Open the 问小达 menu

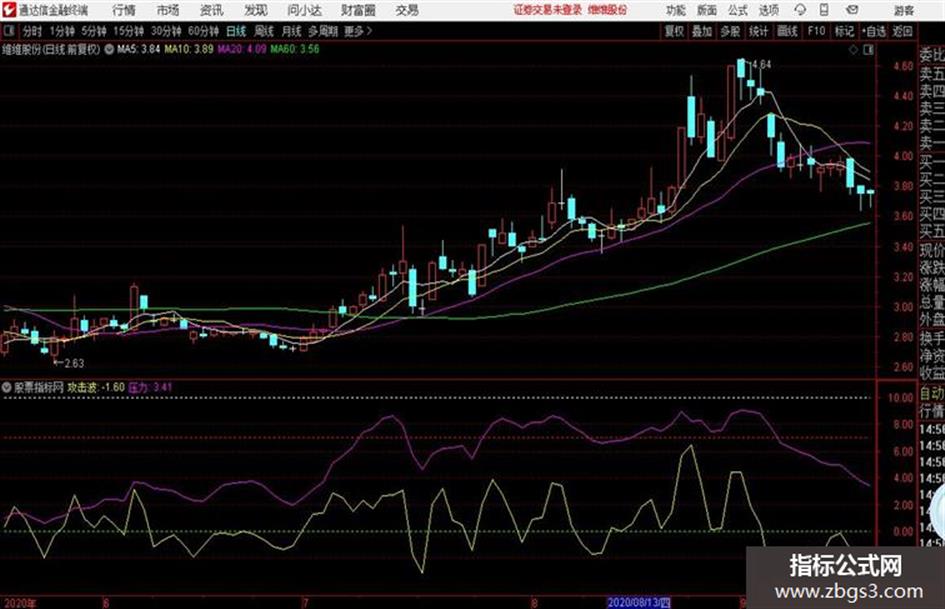coord(304,10)
